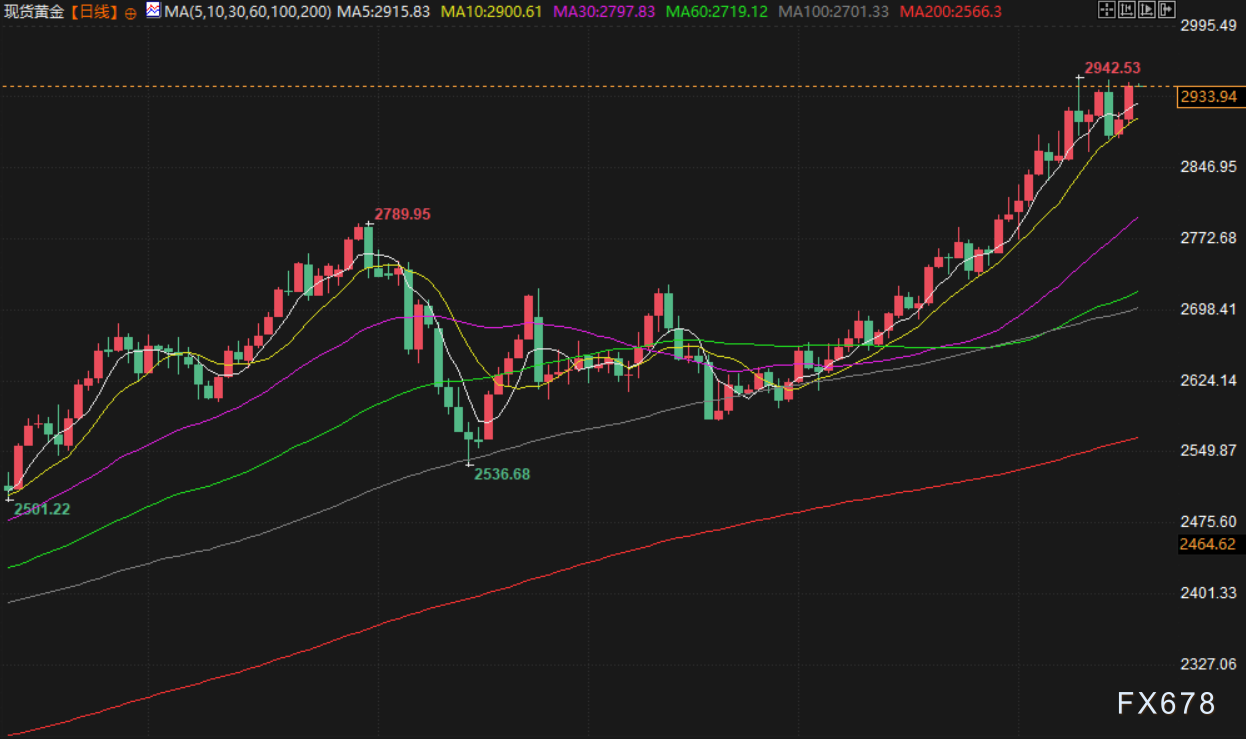The height and width of the screenshot is (739, 1246).
Task: Select the red MA200 legend value
Action: pos(950,12)
